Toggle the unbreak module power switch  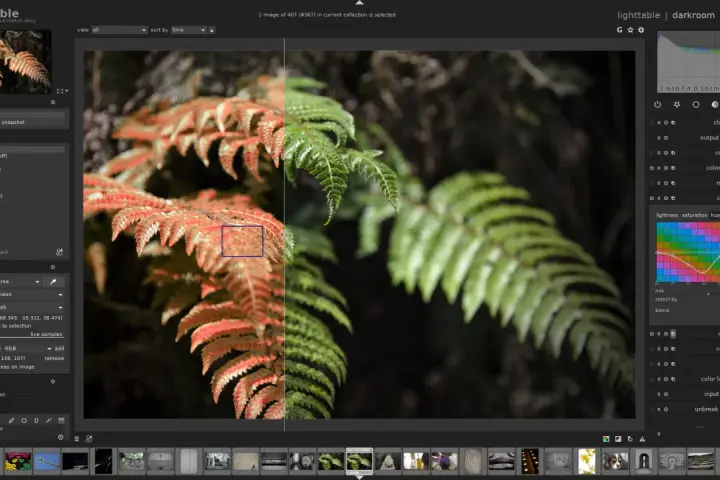pos(651,409)
